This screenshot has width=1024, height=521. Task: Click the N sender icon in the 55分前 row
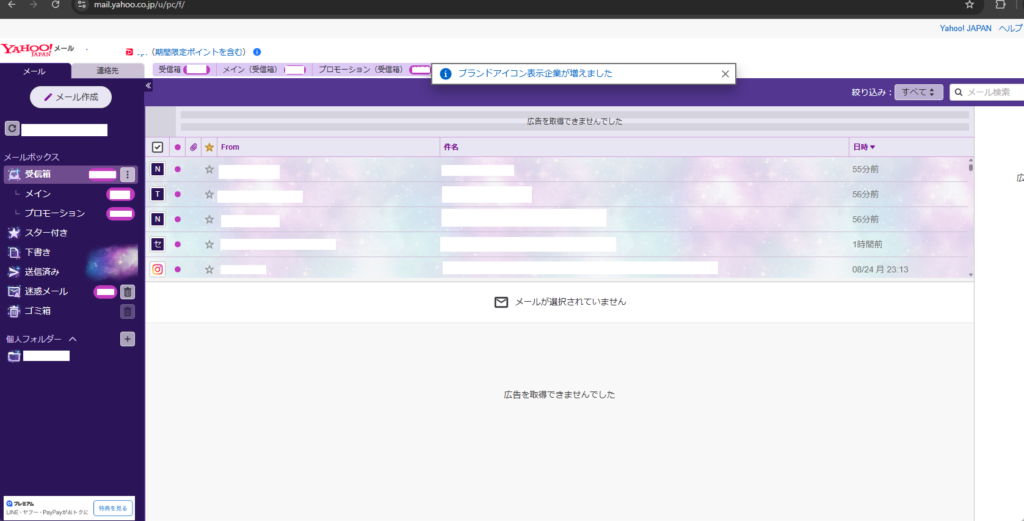coord(157,169)
